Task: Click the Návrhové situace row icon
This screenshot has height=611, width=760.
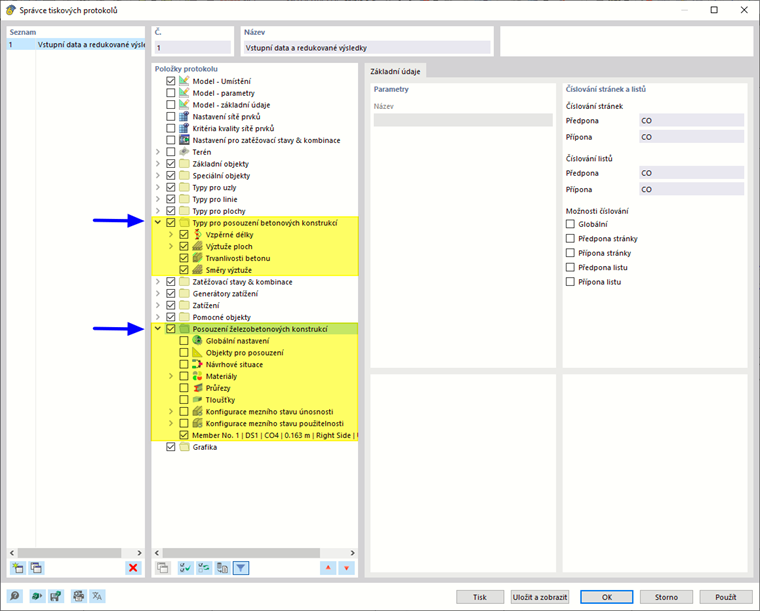Action: click(197, 364)
